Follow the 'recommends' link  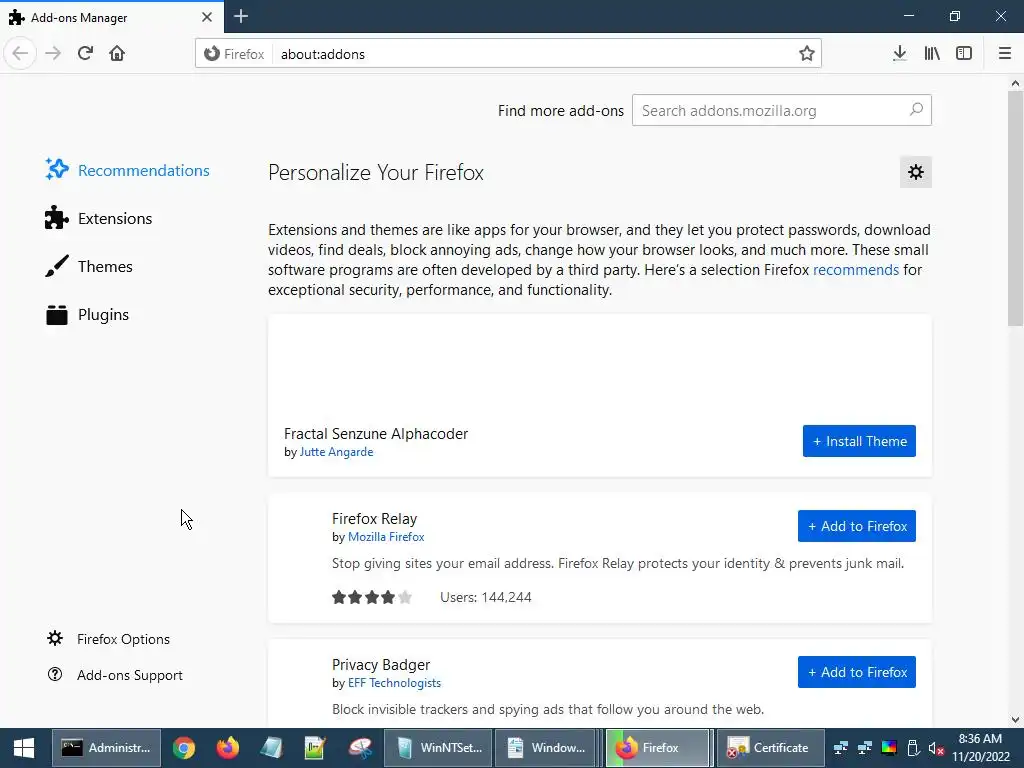(856, 270)
